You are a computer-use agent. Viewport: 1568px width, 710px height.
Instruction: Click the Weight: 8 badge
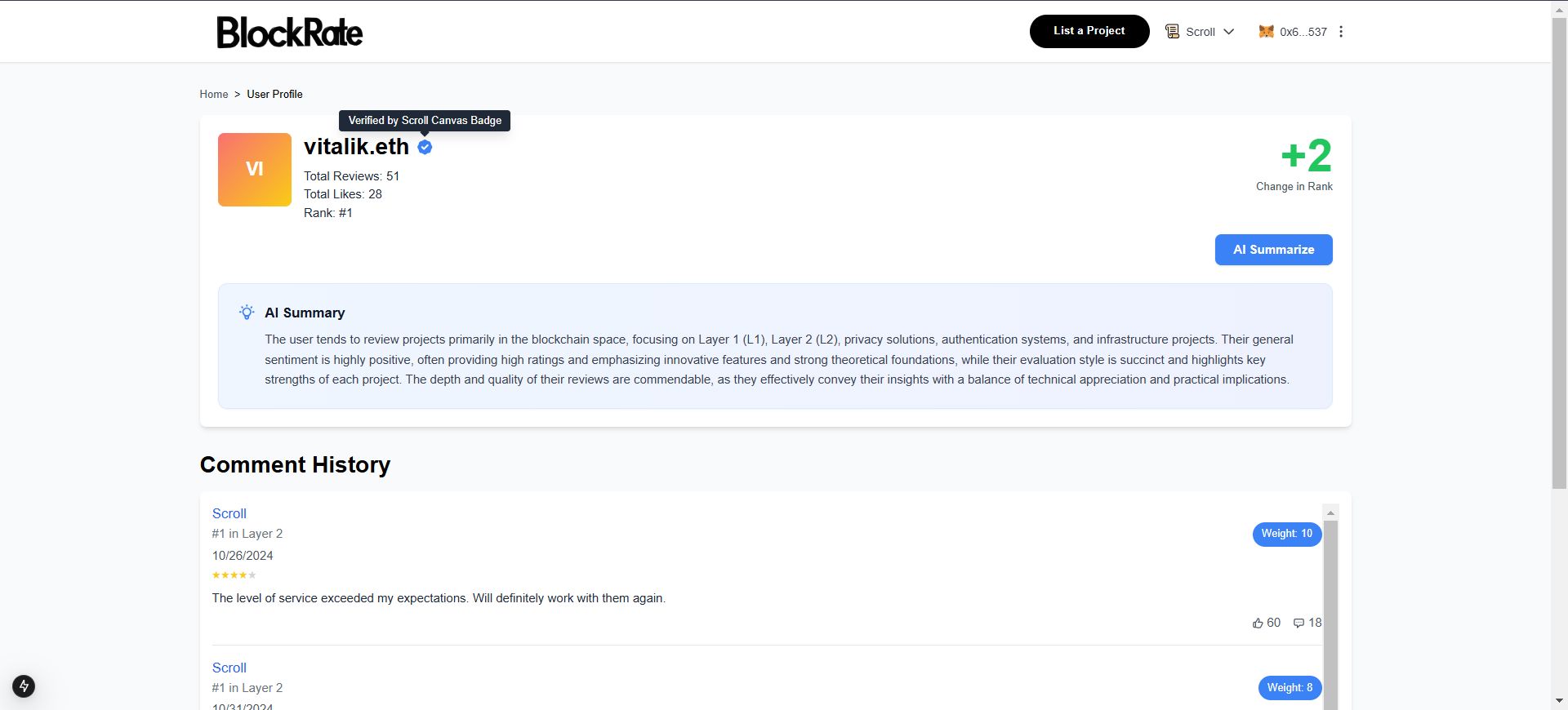pos(1290,688)
